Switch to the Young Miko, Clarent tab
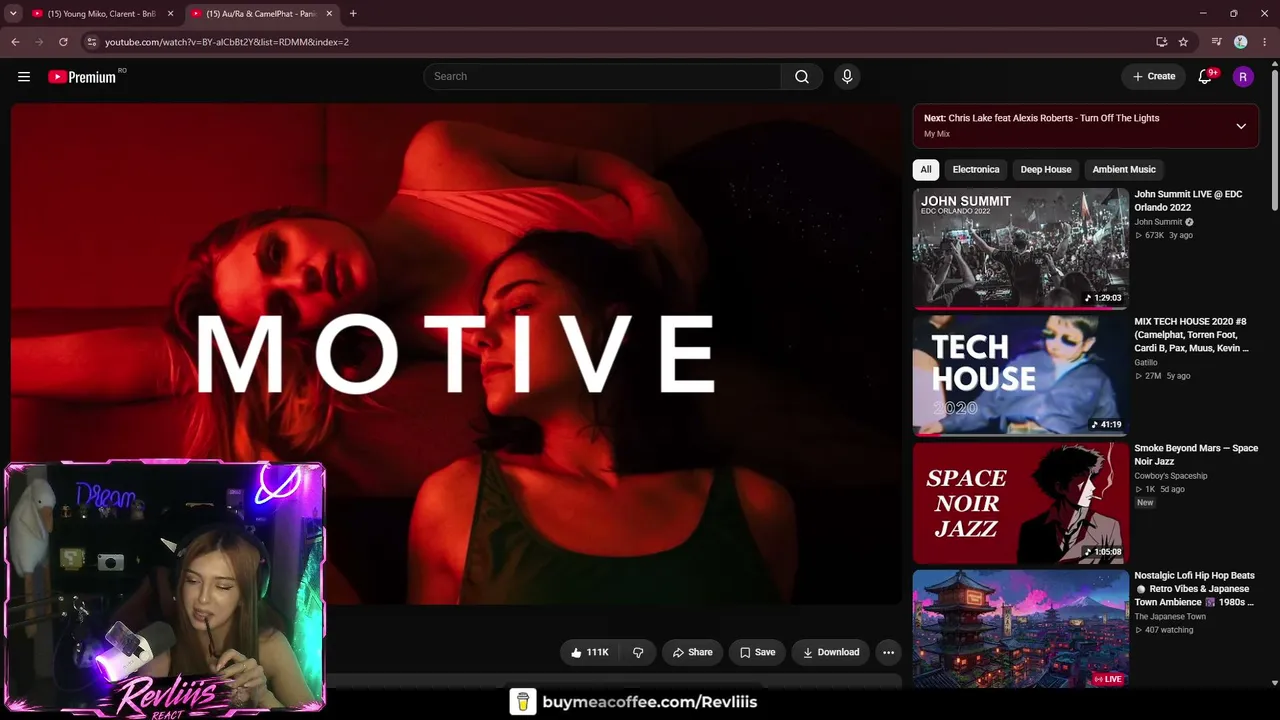Image resolution: width=1280 pixels, height=720 pixels. tap(102, 14)
